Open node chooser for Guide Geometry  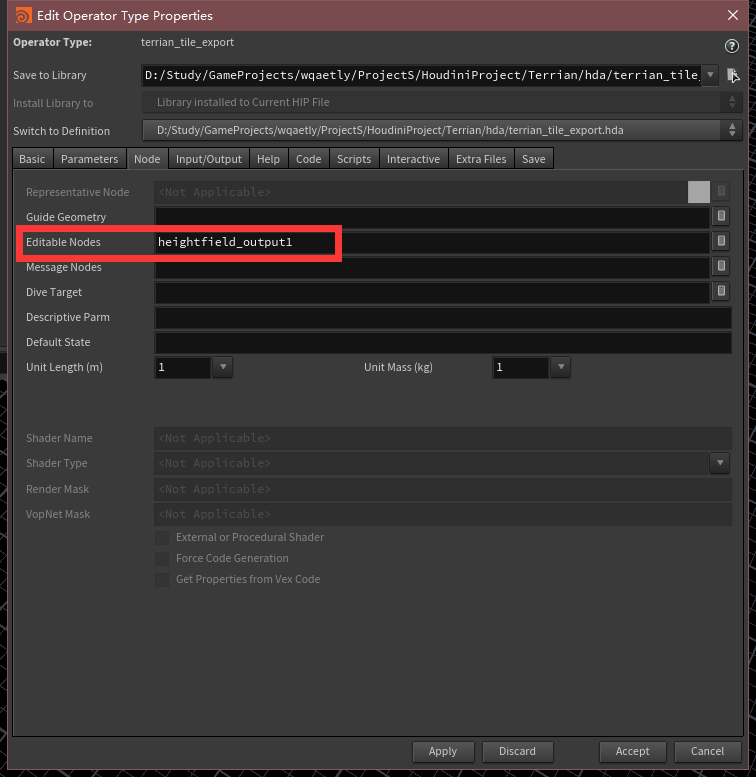(x=721, y=216)
